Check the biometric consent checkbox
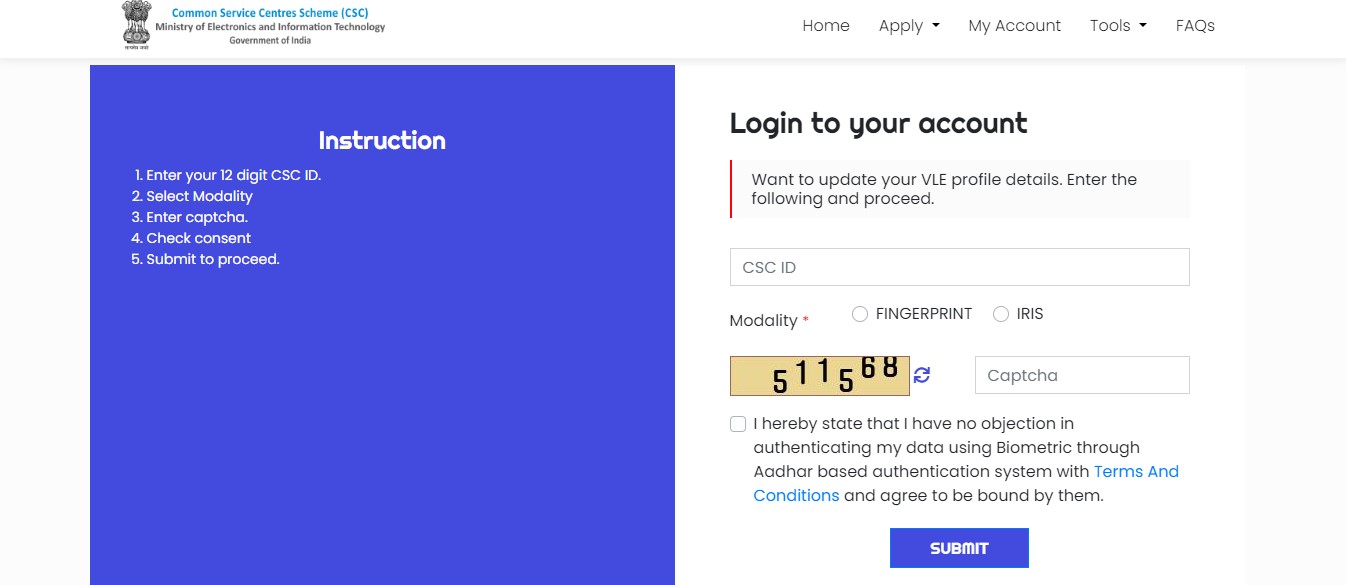Viewport: 1346px width, 585px height. [x=738, y=424]
